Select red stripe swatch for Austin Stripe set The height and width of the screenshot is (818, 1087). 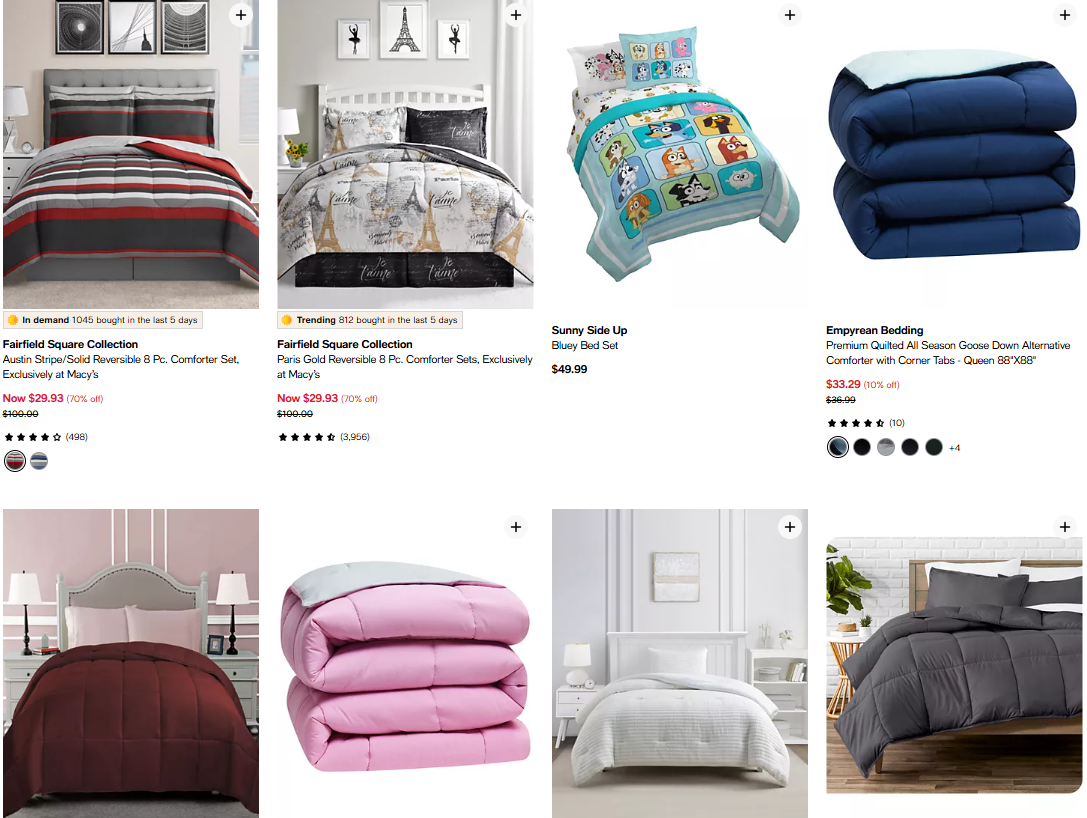(15, 461)
